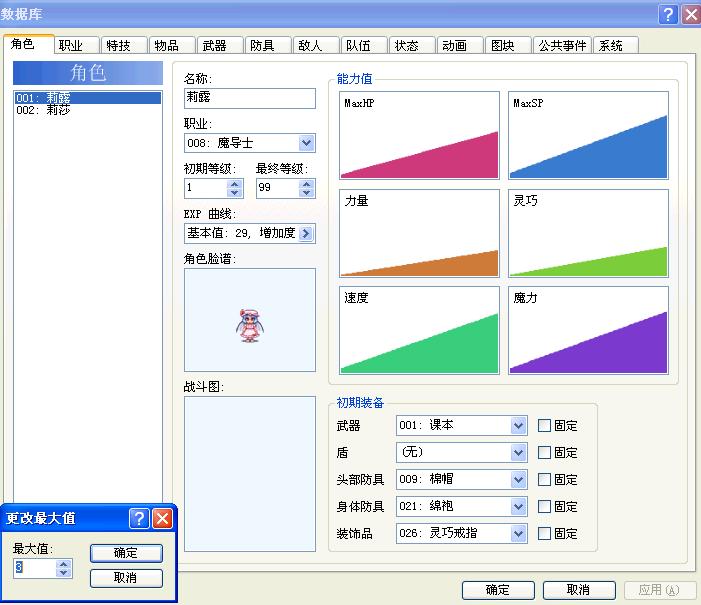The height and width of the screenshot is (605, 701).
Task: Check 固定 for the 装饰品 slot
Action: click(x=544, y=533)
